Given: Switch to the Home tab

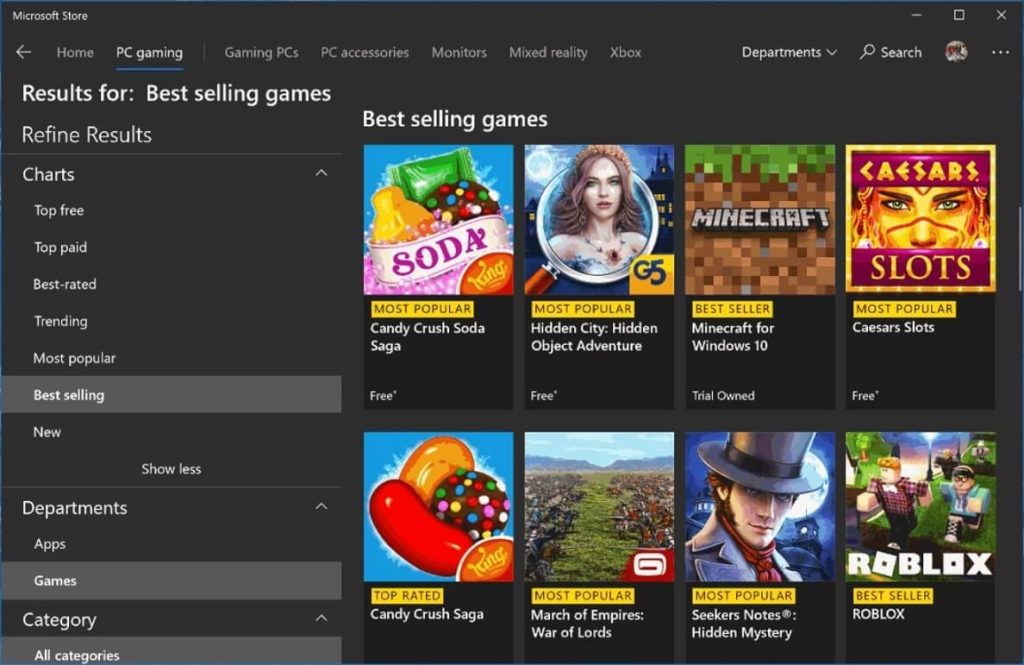Looking at the screenshot, I should coord(75,52).
